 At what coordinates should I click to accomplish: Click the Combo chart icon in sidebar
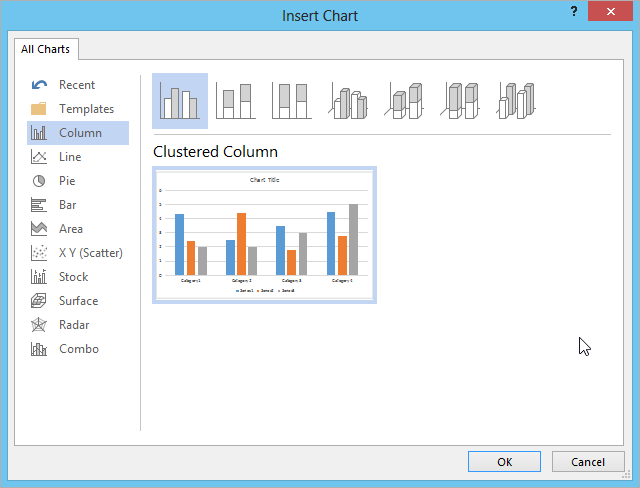39,349
